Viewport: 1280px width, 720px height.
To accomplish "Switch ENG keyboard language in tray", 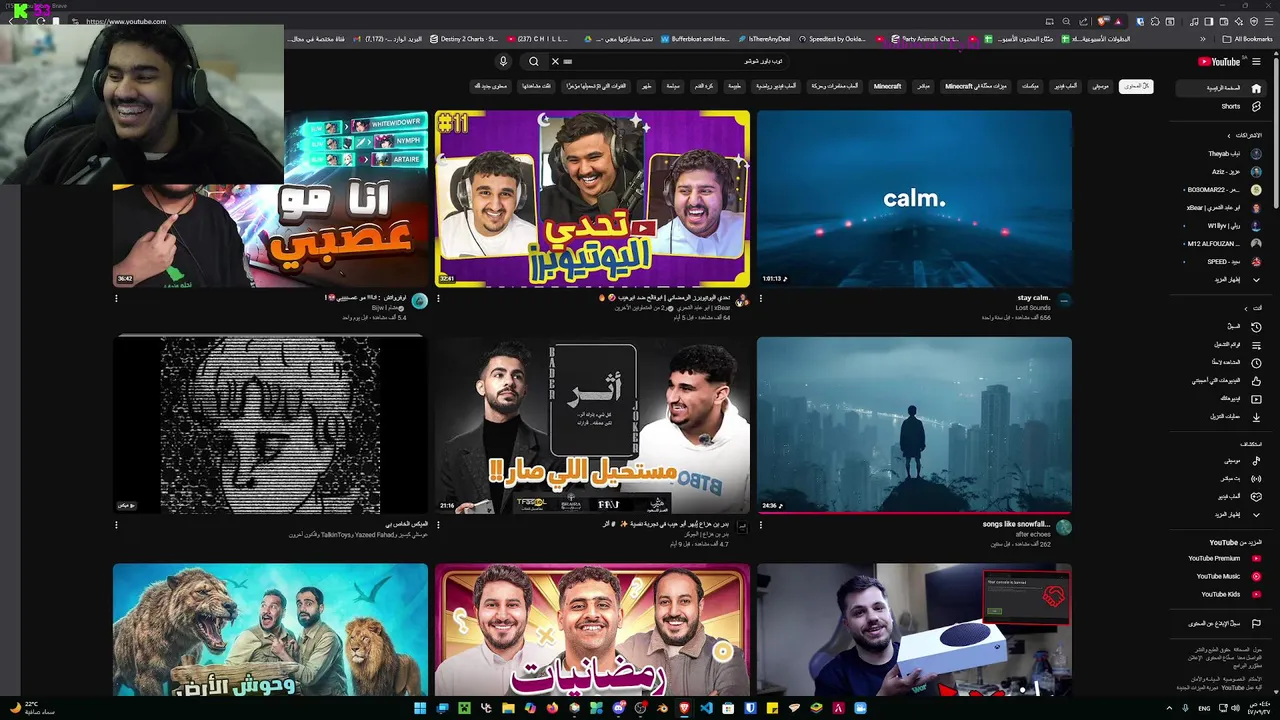I will (x=1204, y=708).
